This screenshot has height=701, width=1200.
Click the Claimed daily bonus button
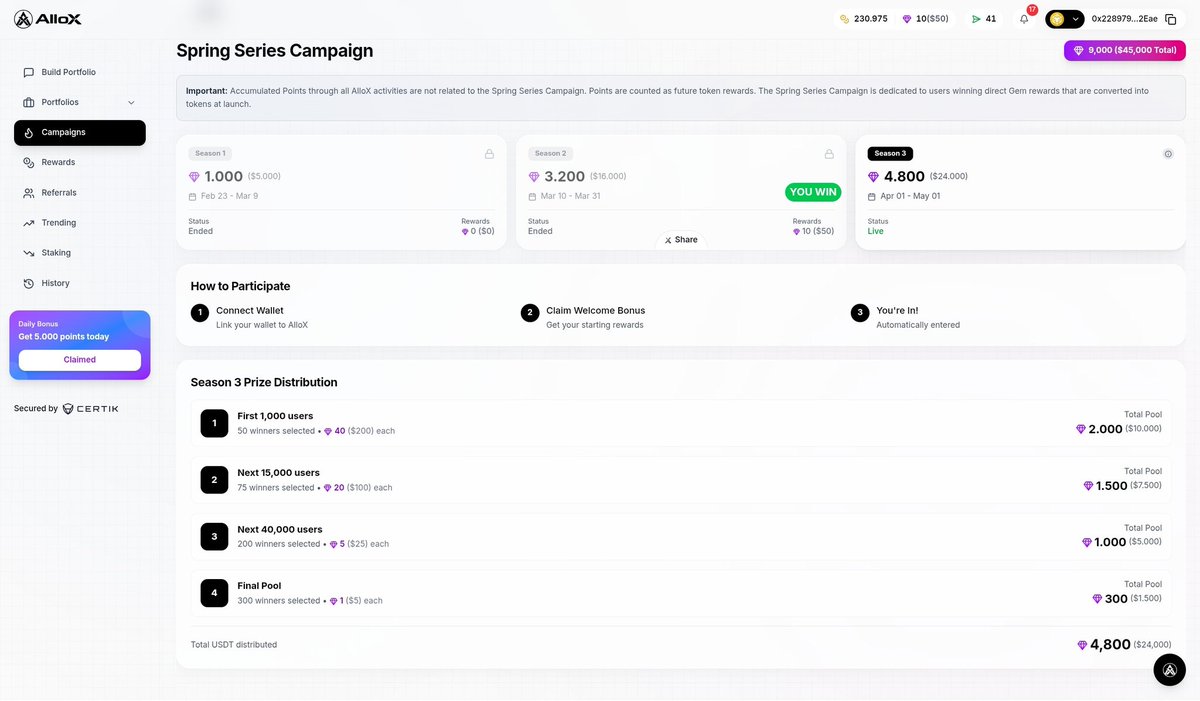[80, 360]
